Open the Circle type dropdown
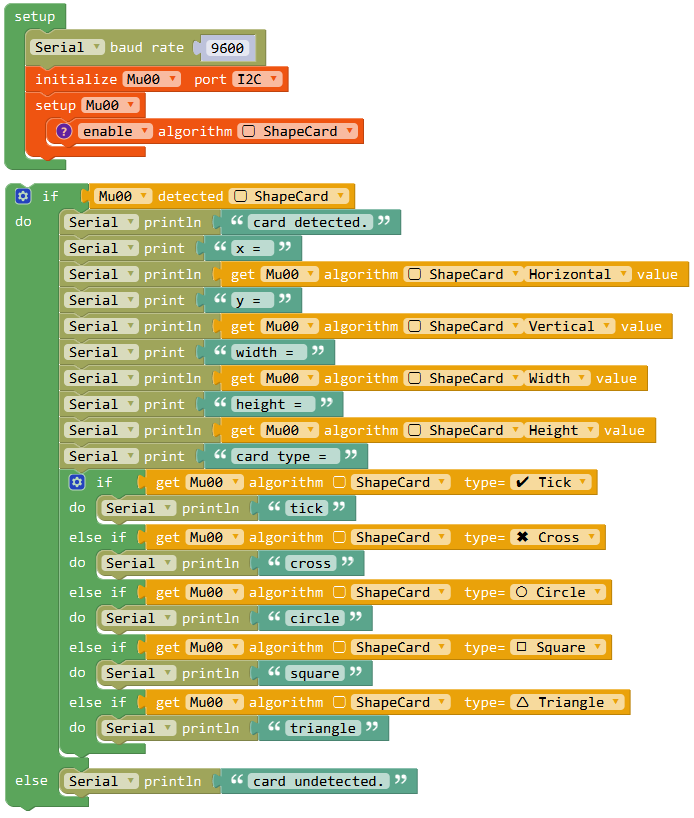 pos(558,592)
